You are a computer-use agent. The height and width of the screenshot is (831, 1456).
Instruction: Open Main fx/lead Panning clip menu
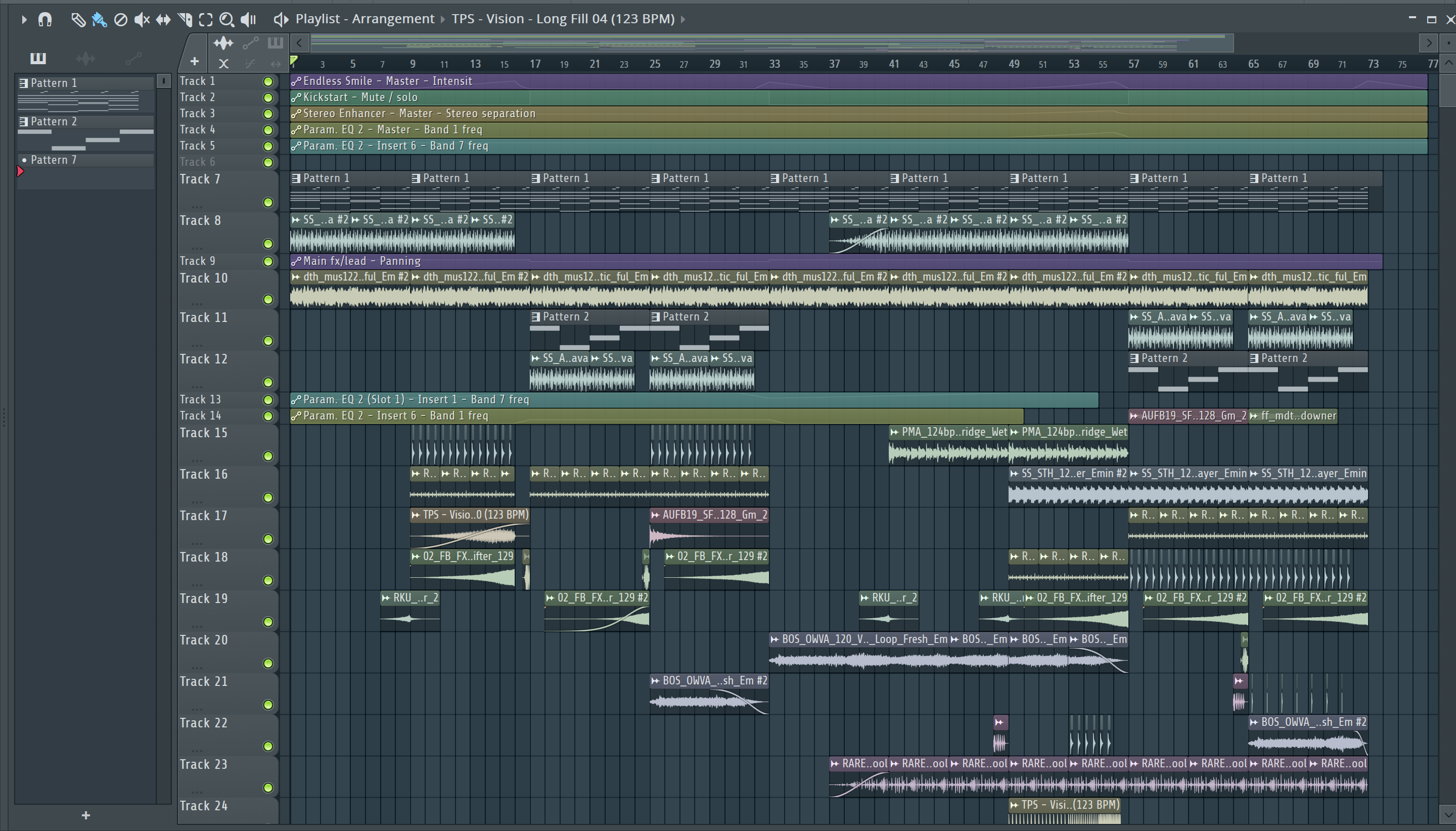pos(296,261)
